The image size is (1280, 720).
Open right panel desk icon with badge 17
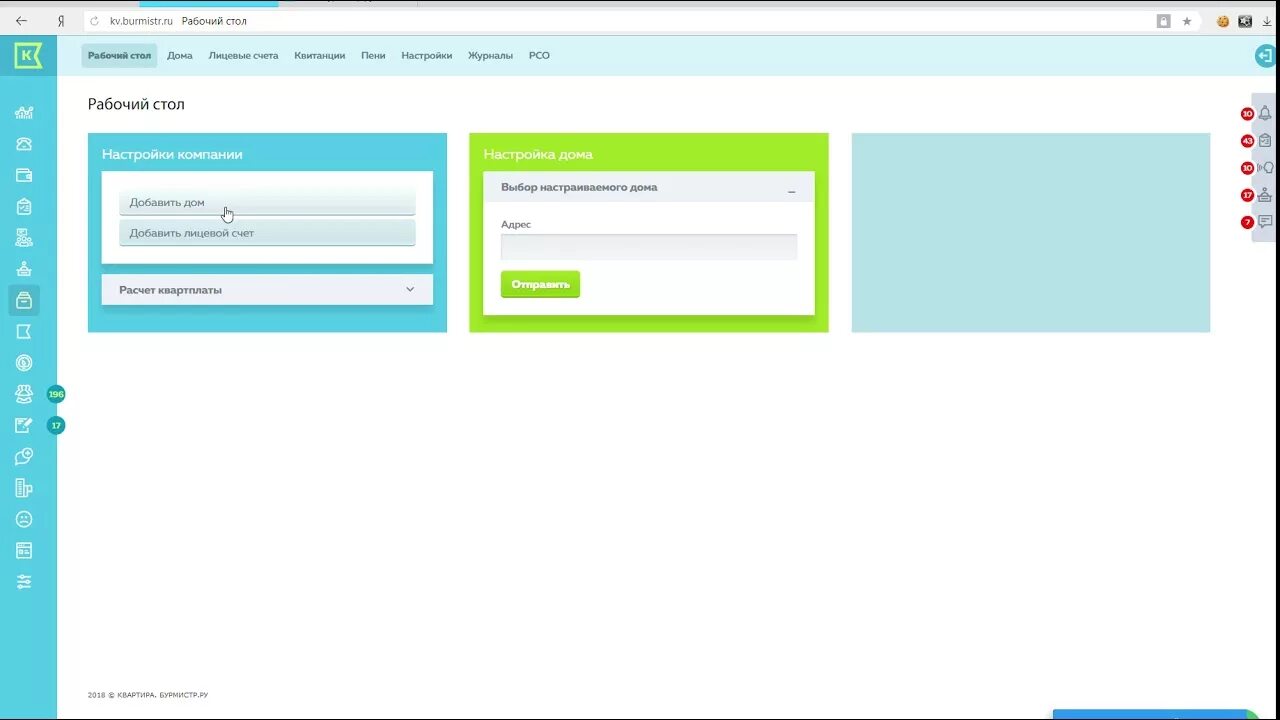(x=1265, y=195)
